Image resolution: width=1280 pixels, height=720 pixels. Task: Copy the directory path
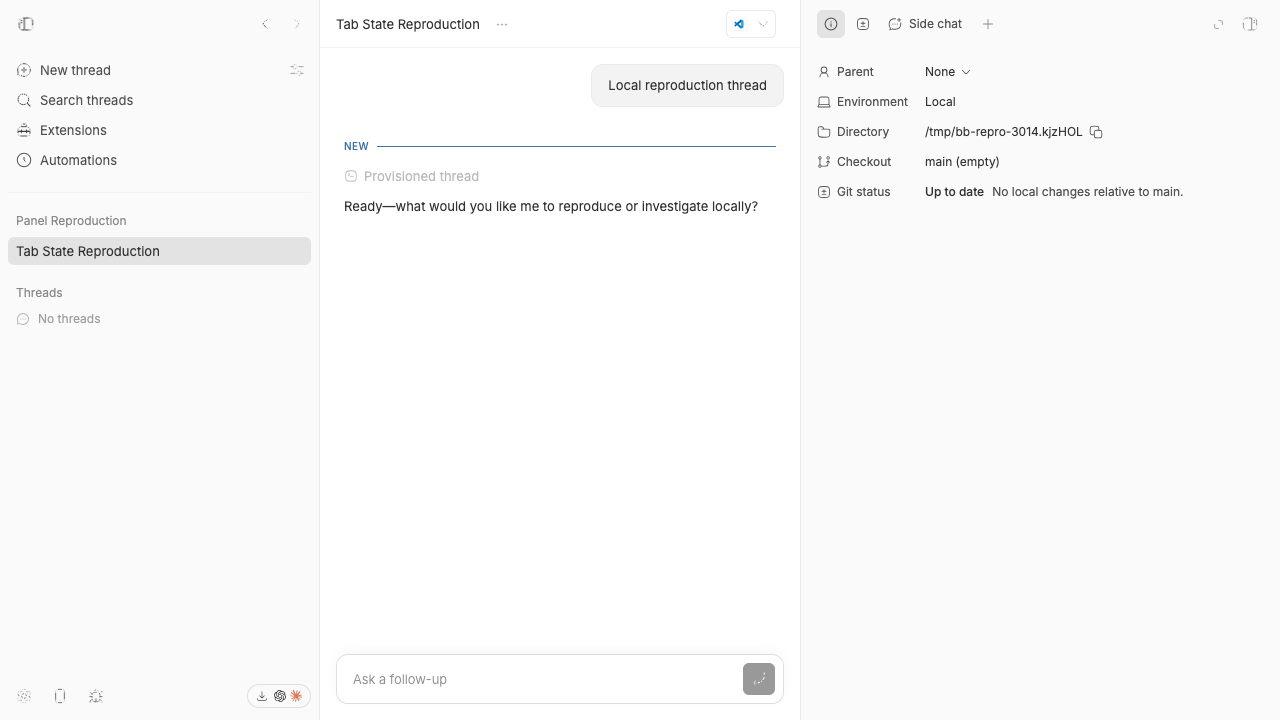tap(1096, 132)
